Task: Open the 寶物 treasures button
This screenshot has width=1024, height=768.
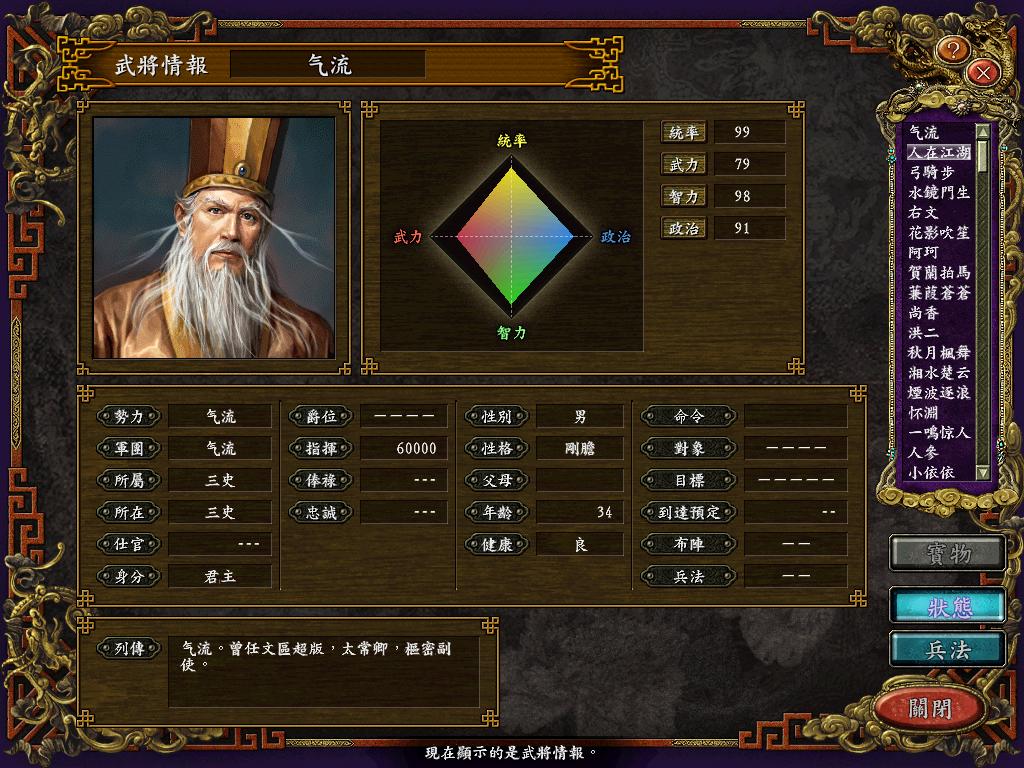Action: (x=948, y=554)
